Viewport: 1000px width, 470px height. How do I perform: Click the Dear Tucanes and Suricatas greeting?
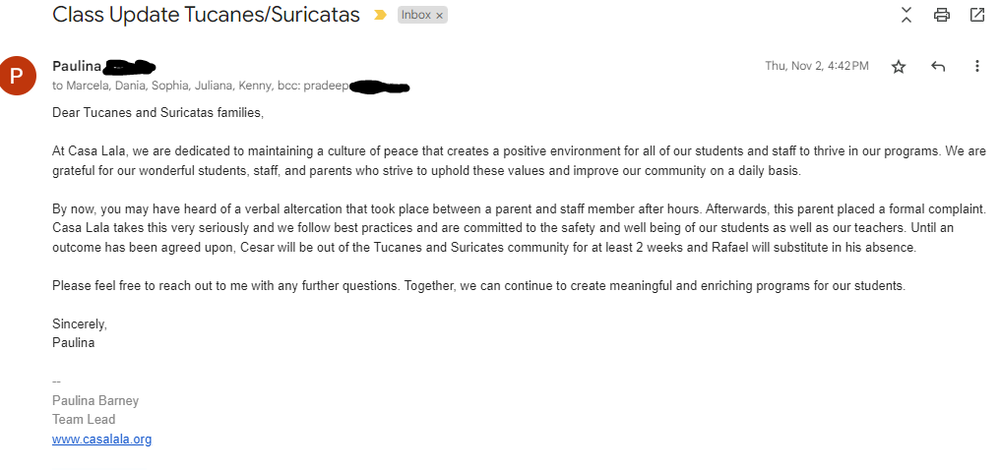click(x=157, y=112)
